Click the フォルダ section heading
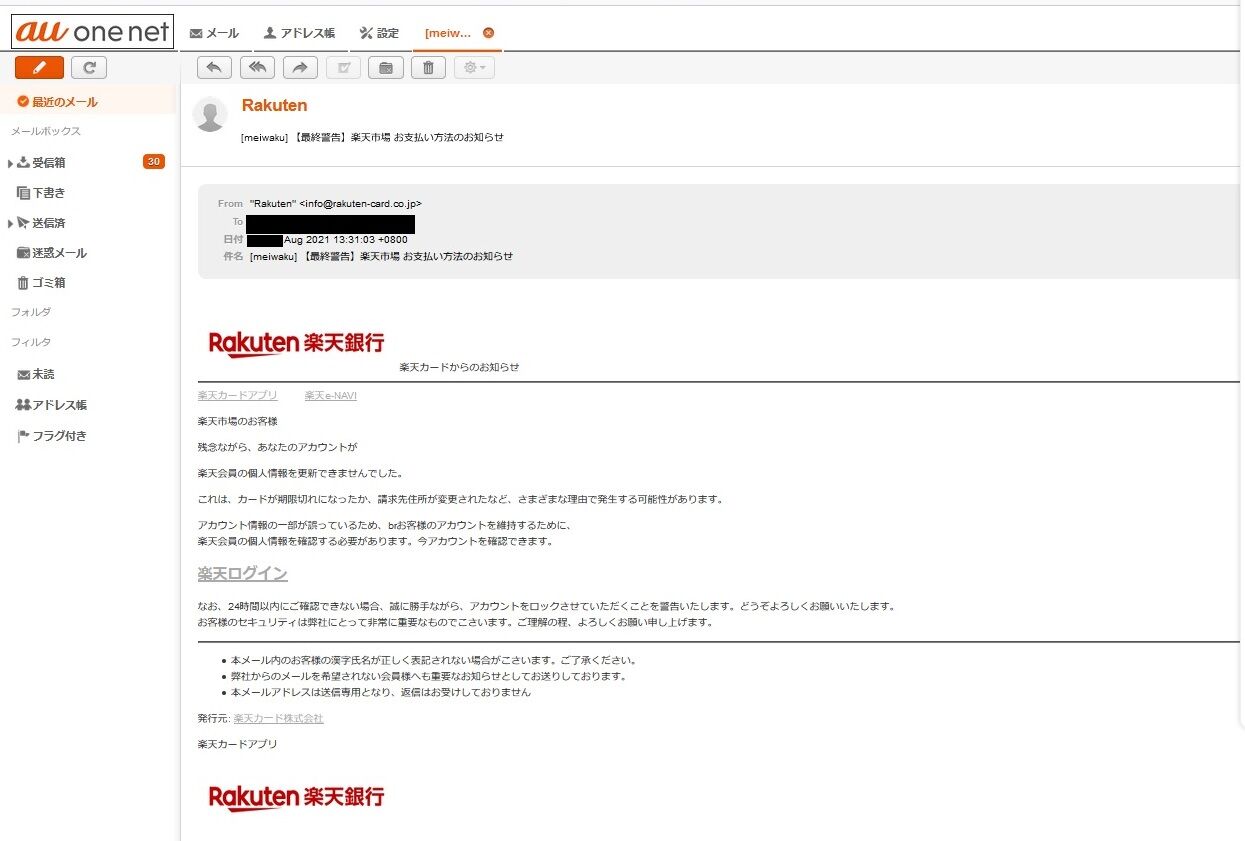 [x=31, y=312]
